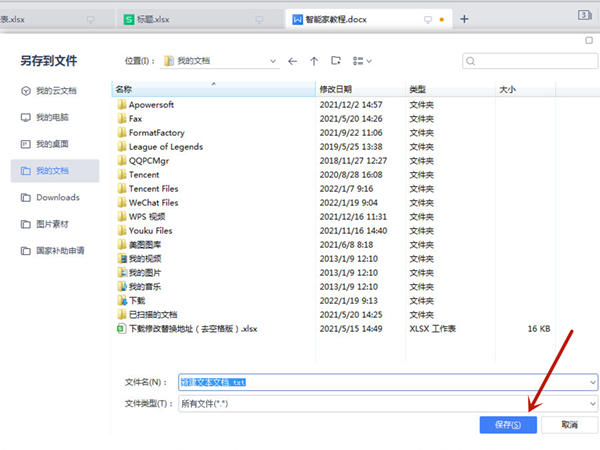Image resolution: width=600 pixels, height=450 pixels.
Task: Expand the 文件类型 dropdown
Action: coord(593,403)
